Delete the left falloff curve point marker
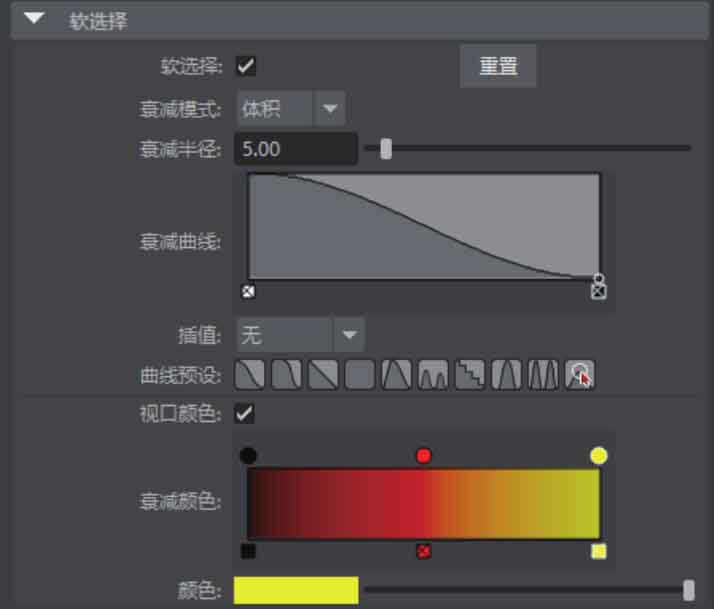 249,292
